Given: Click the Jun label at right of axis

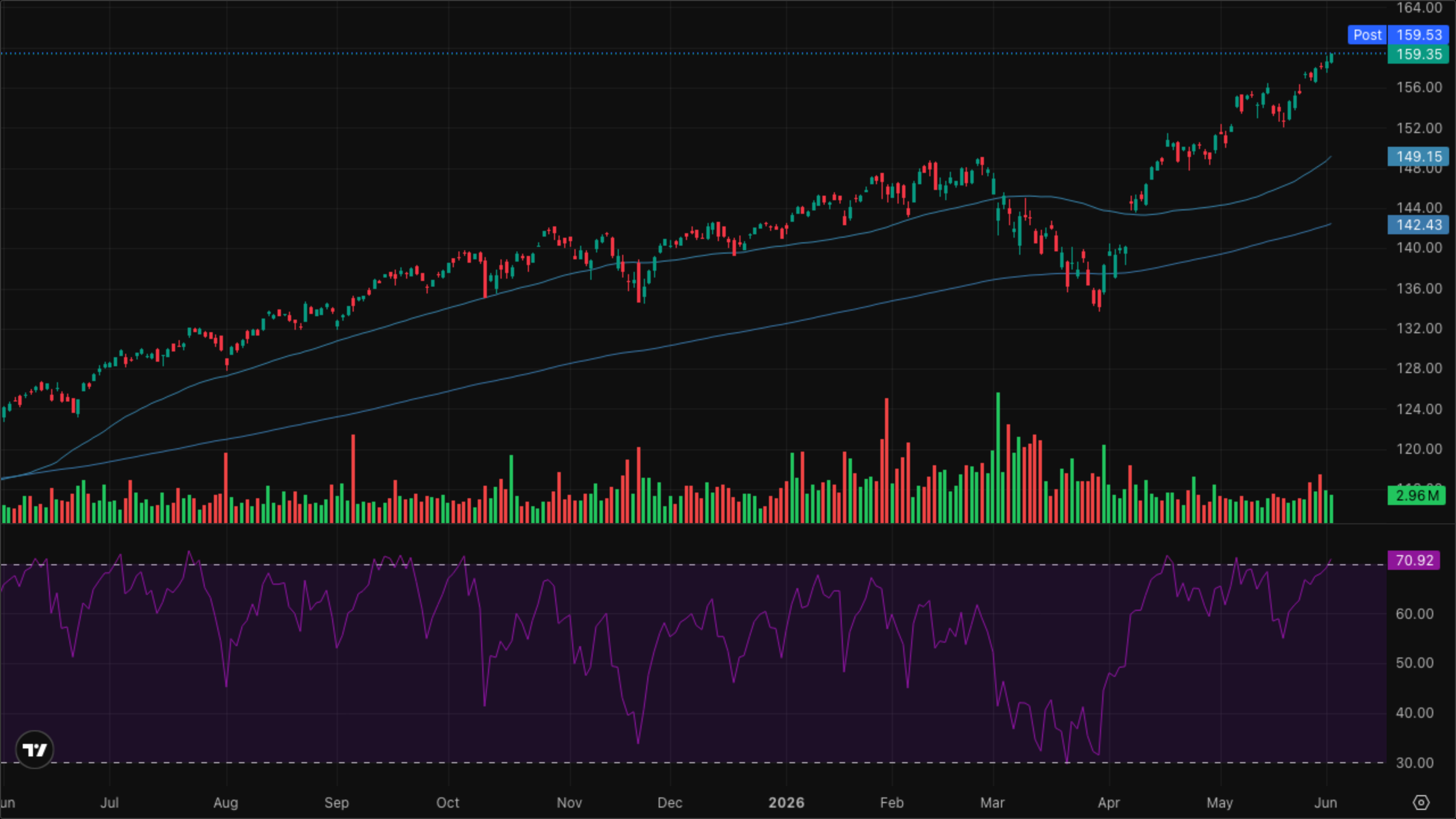Looking at the screenshot, I should coord(1326,803).
